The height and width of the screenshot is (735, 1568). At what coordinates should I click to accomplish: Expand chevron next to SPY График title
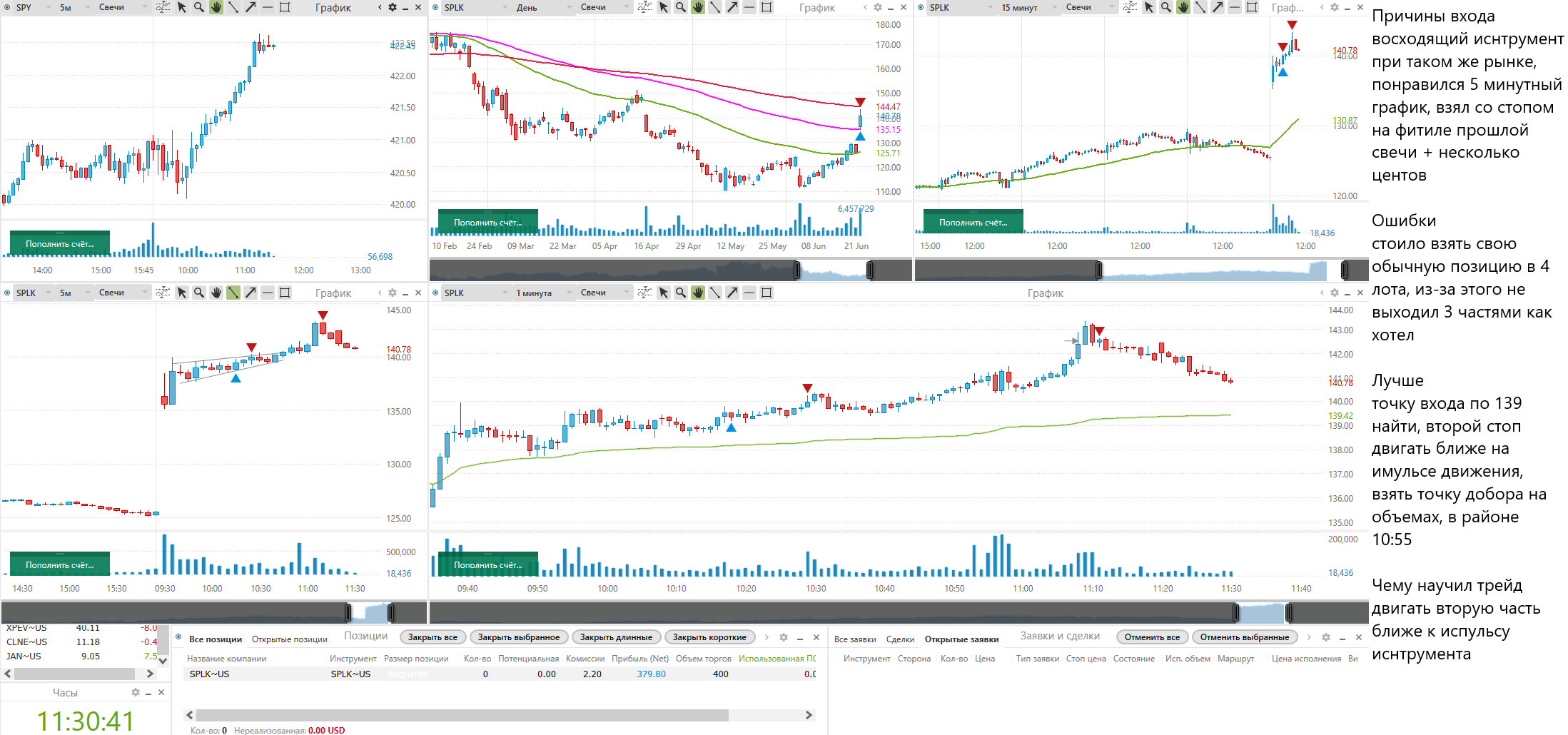click(x=380, y=7)
